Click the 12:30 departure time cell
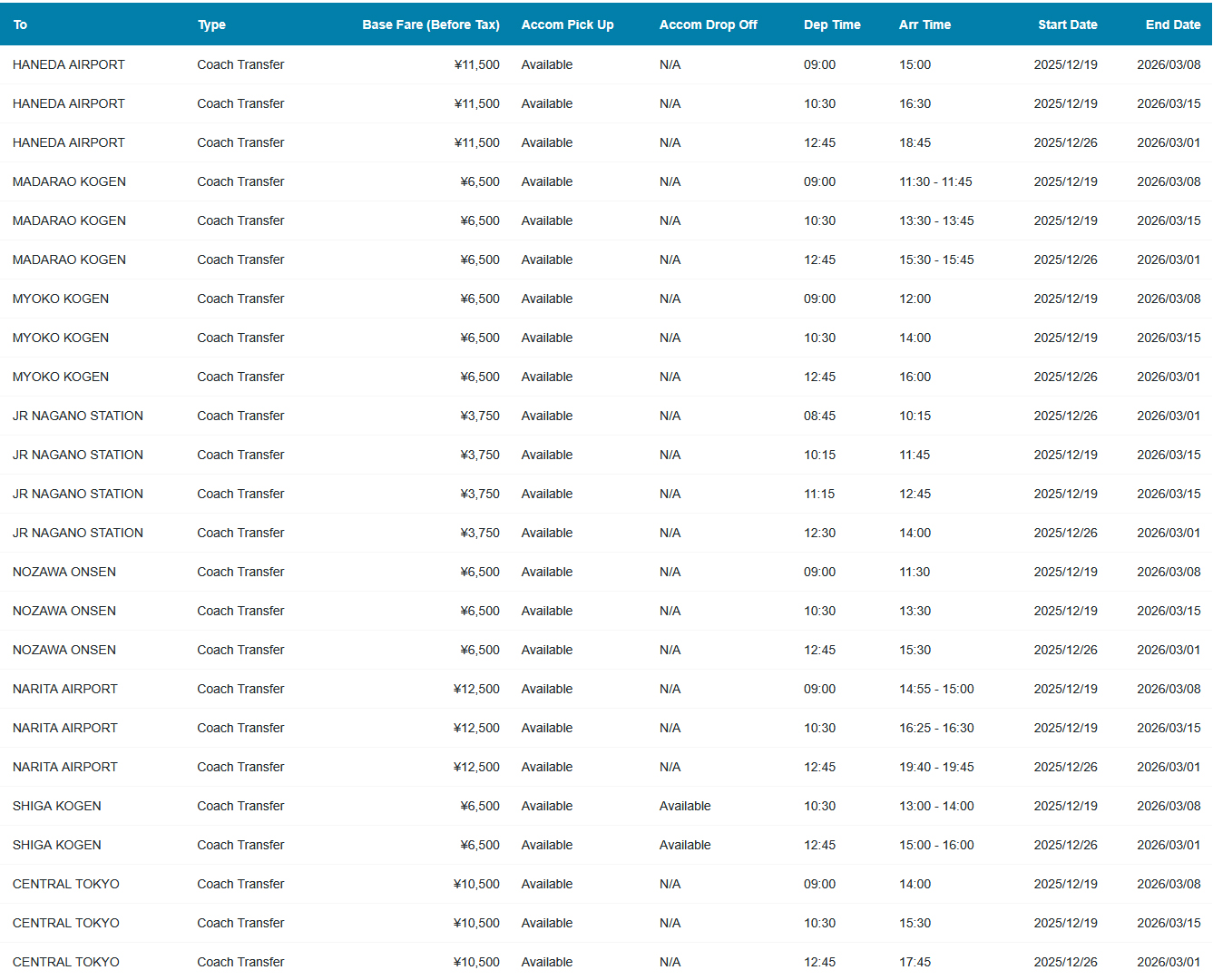This screenshot has height=980, width=1213. click(819, 533)
